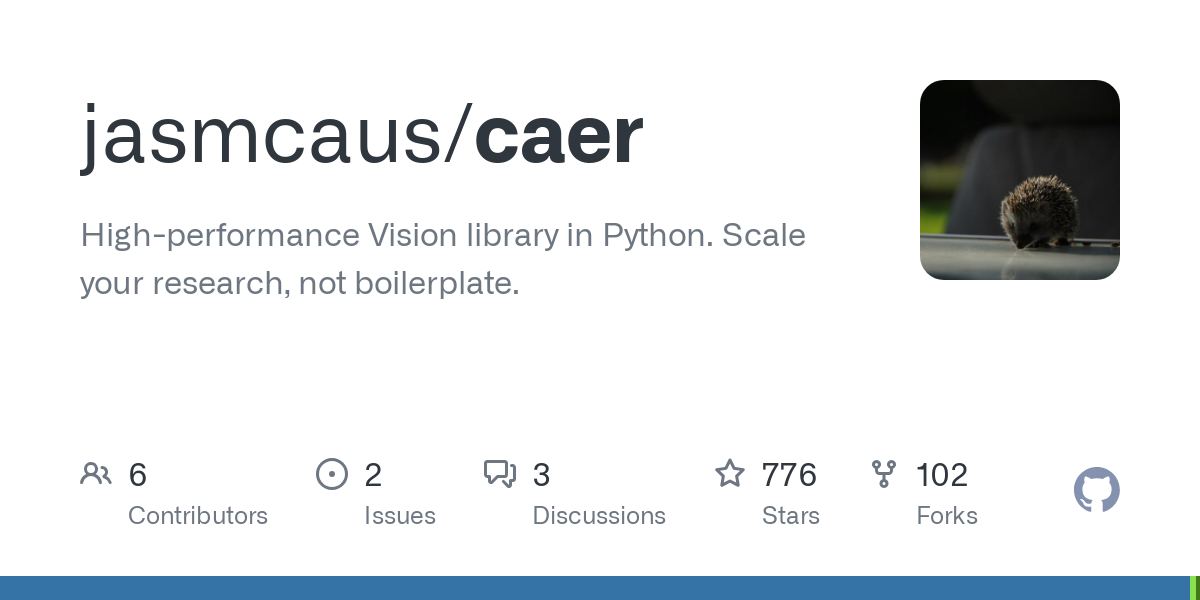Select the "Contributors" label
Image resolution: width=1200 pixels, height=600 pixels.
[198, 516]
